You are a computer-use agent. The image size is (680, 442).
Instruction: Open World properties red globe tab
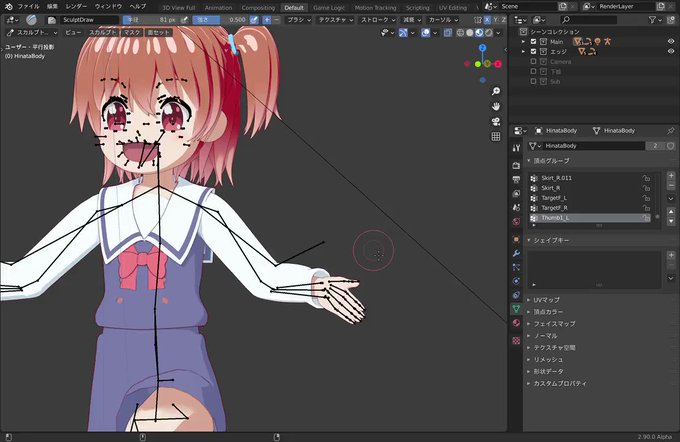tap(516, 222)
